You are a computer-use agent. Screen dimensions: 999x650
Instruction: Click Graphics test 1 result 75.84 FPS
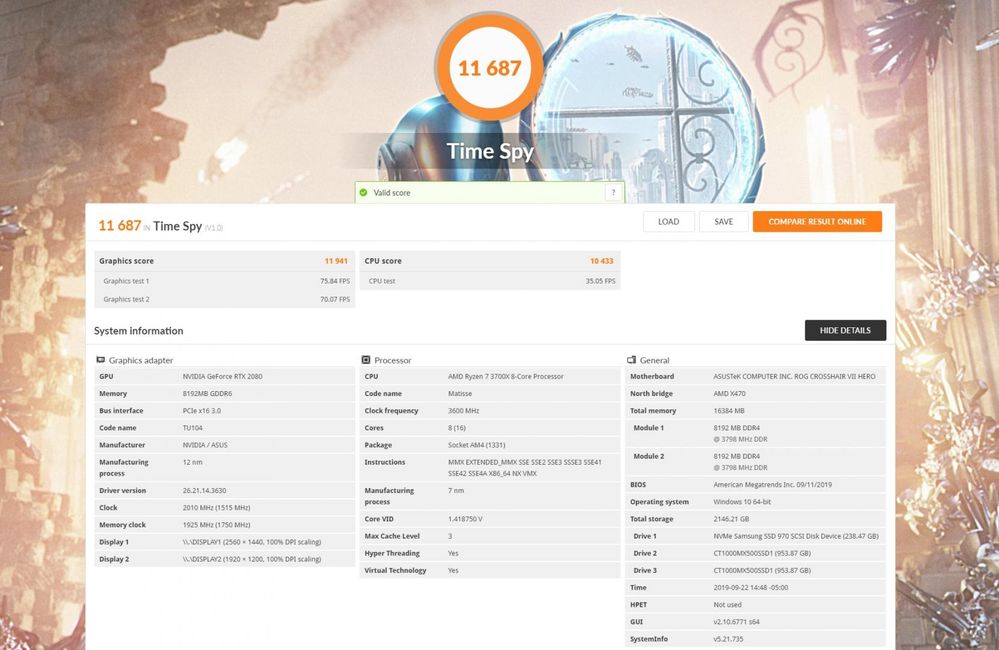pos(335,281)
